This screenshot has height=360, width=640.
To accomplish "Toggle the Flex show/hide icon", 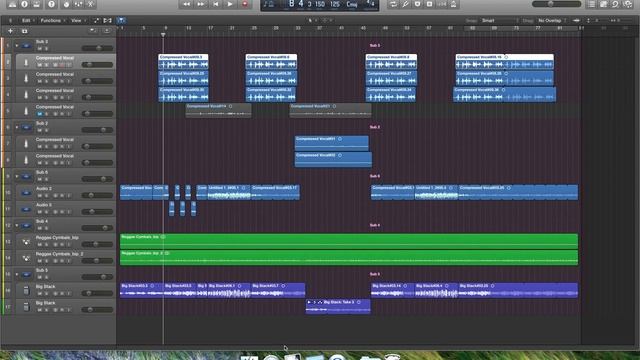I will click(x=108, y=20).
